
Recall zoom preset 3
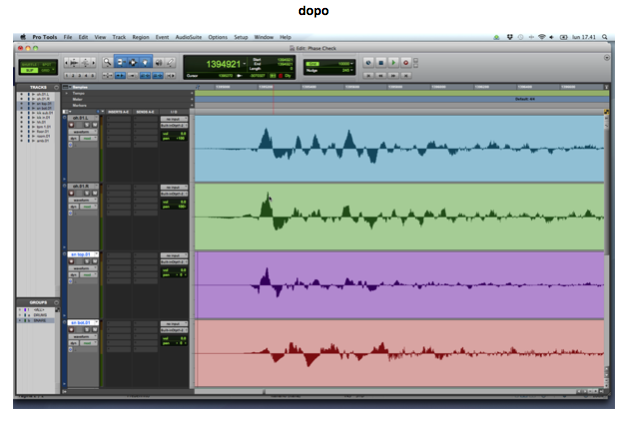(80, 75)
